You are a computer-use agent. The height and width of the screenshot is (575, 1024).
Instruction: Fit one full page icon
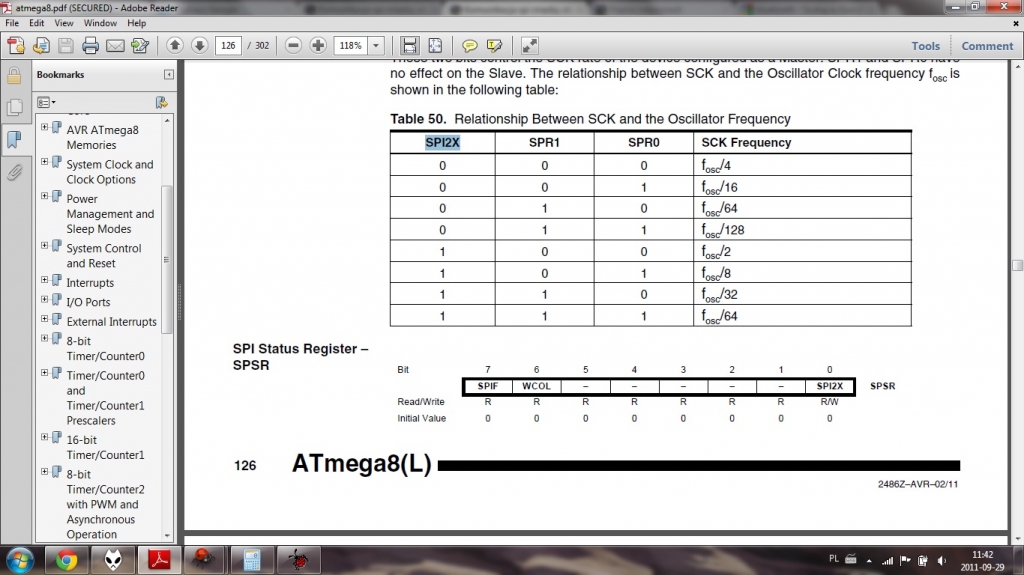pos(435,46)
